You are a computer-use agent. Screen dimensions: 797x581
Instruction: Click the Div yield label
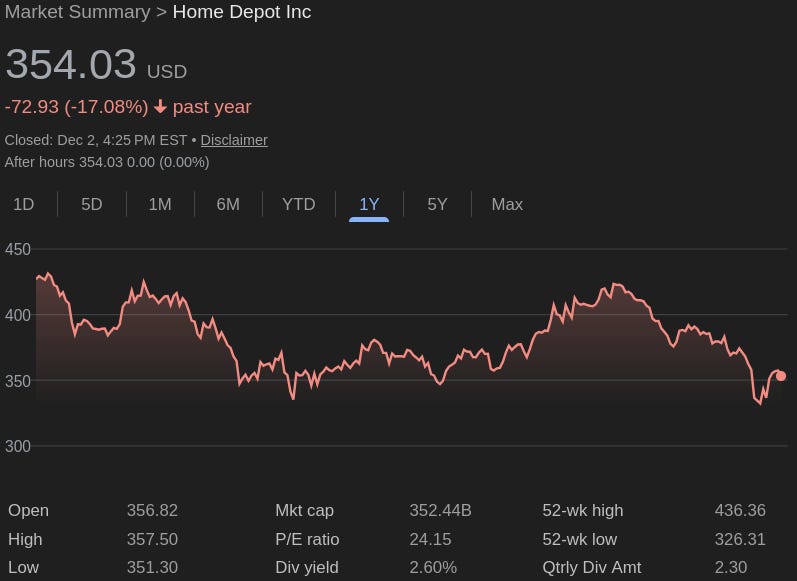point(306,567)
